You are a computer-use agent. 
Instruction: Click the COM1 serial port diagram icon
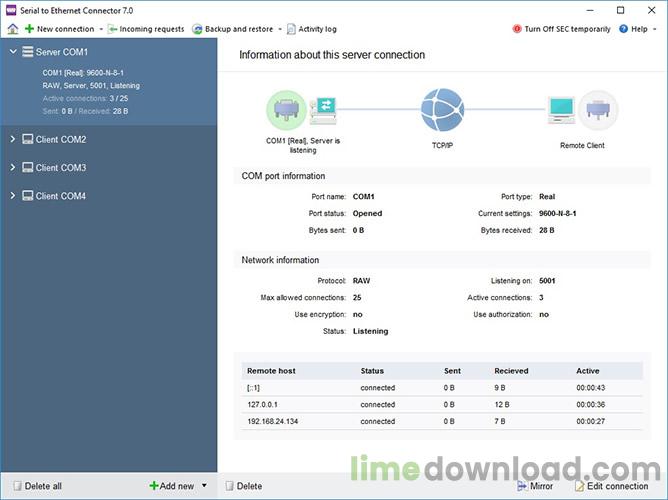tap(286, 110)
